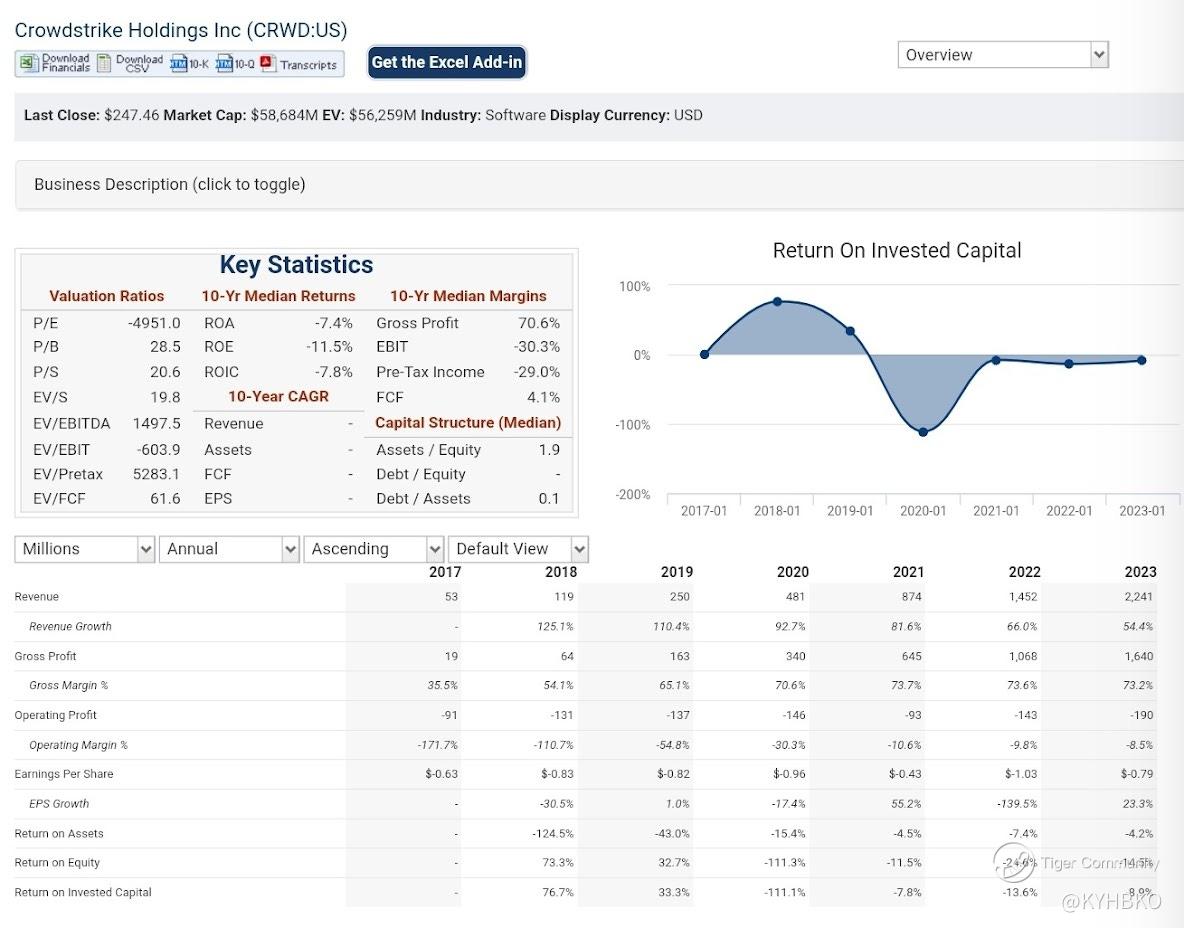The width and height of the screenshot is (1184, 928).
Task: Click the Earnings Per Share row label
Action: point(64,774)
